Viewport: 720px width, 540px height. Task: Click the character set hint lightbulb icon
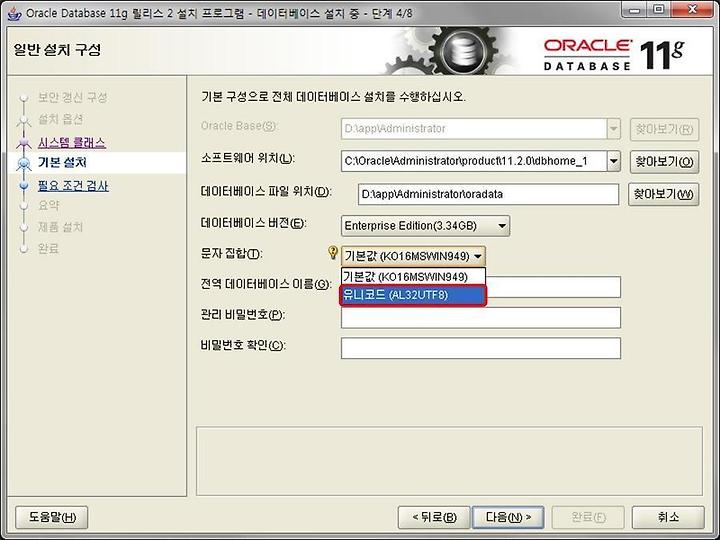(x=333, y=252)
